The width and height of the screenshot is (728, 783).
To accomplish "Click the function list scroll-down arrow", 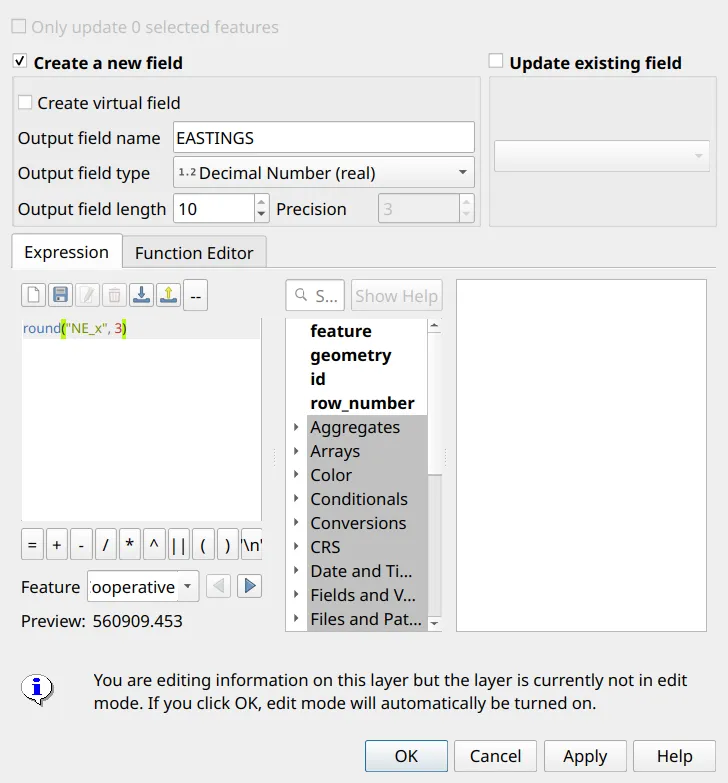I will point(434,623).
